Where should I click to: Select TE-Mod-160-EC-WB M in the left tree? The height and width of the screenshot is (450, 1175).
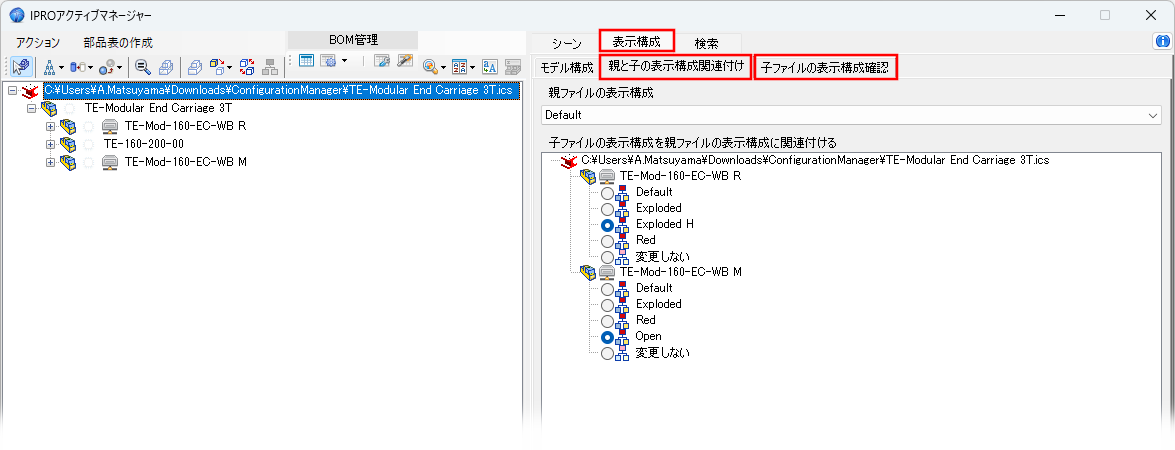[x=186, y=162]
